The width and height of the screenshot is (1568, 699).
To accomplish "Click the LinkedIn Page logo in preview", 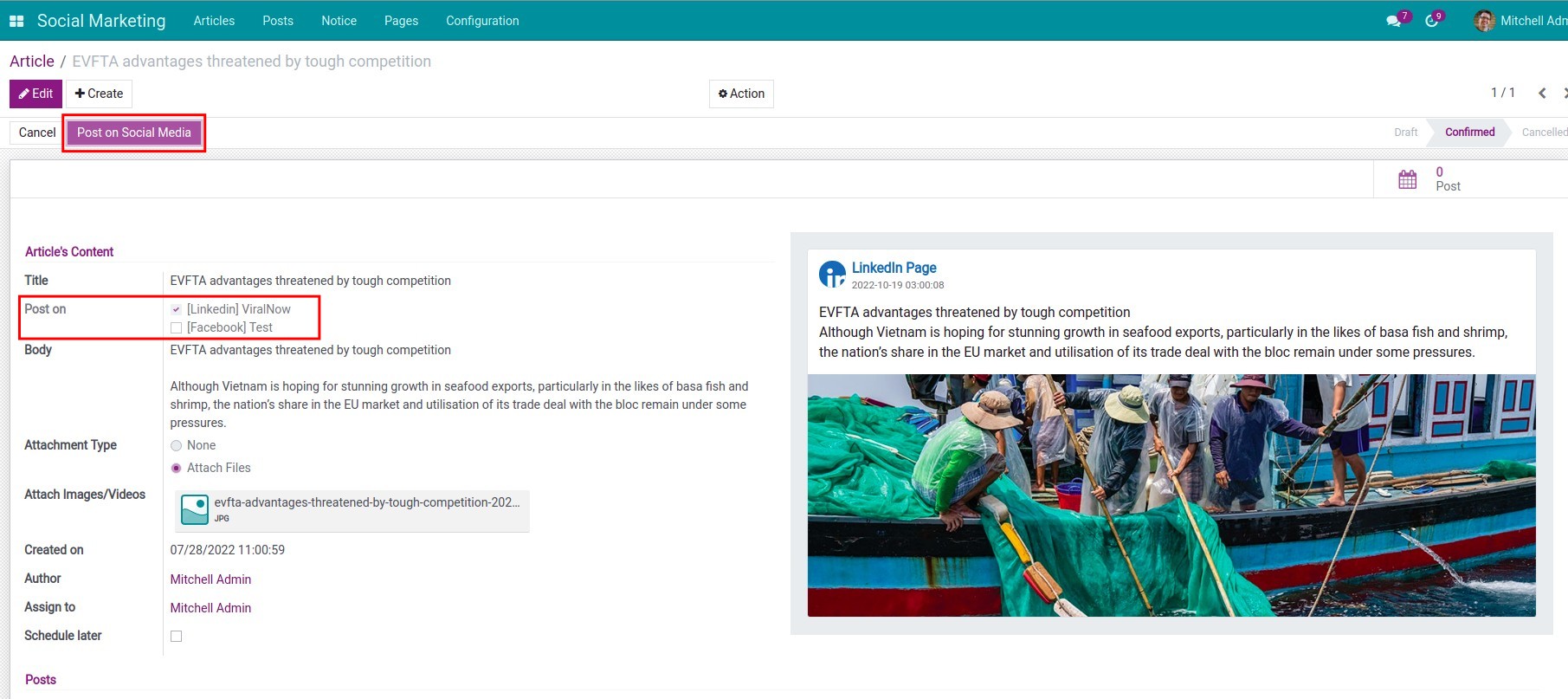I will pos(832,275).
